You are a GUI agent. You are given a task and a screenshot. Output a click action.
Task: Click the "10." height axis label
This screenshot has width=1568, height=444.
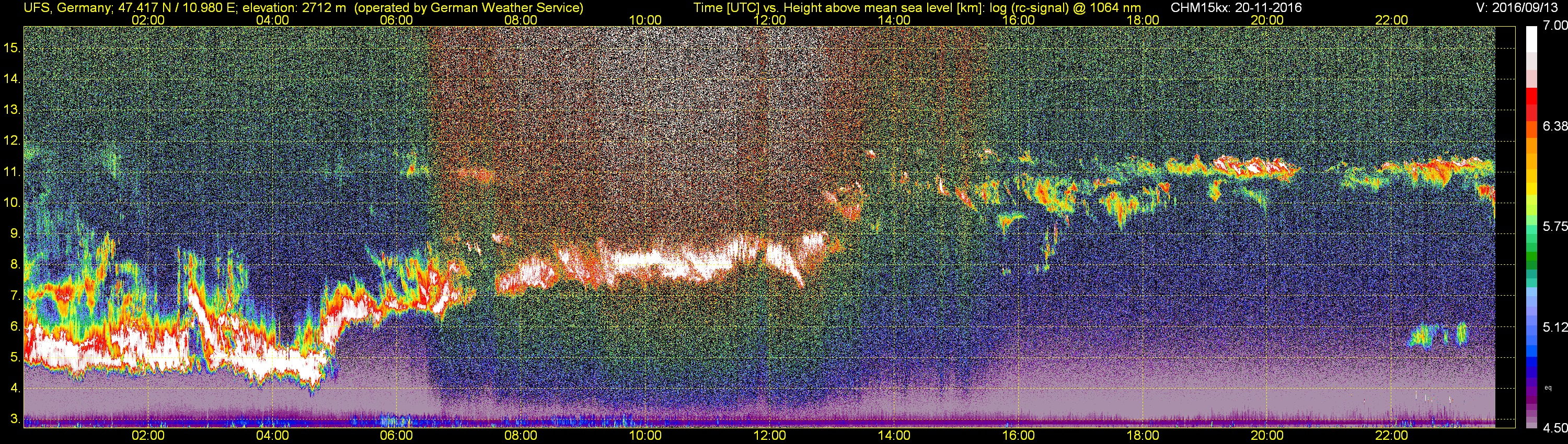pos(12,203)
